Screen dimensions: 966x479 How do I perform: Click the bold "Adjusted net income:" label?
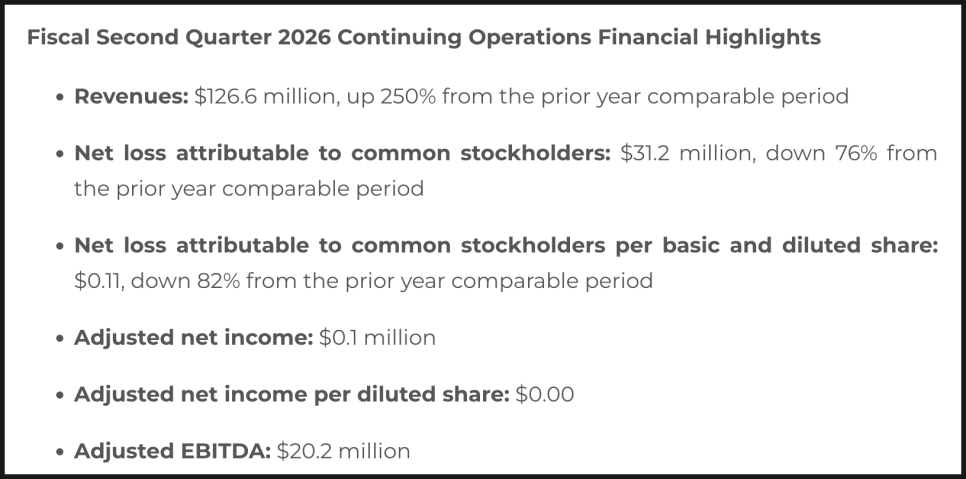(193, 338)
